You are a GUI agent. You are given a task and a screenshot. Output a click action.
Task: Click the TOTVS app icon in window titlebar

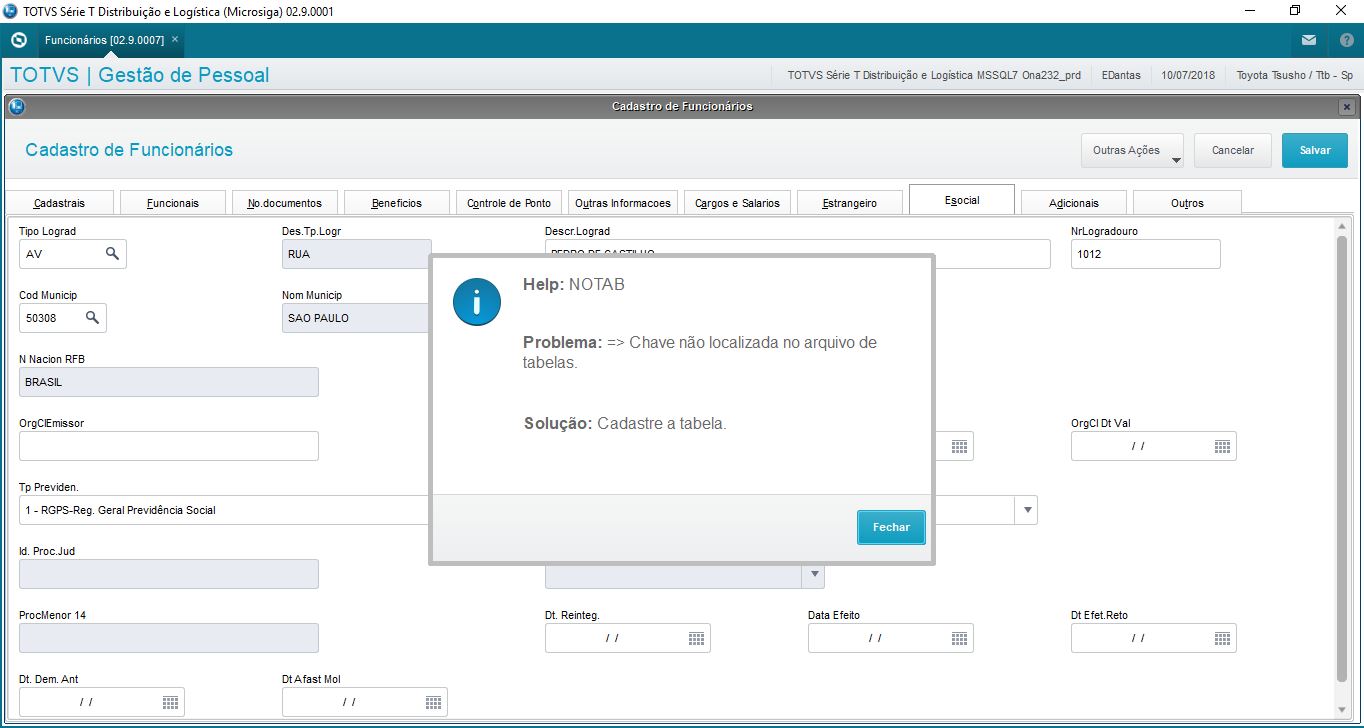point(11,11)
